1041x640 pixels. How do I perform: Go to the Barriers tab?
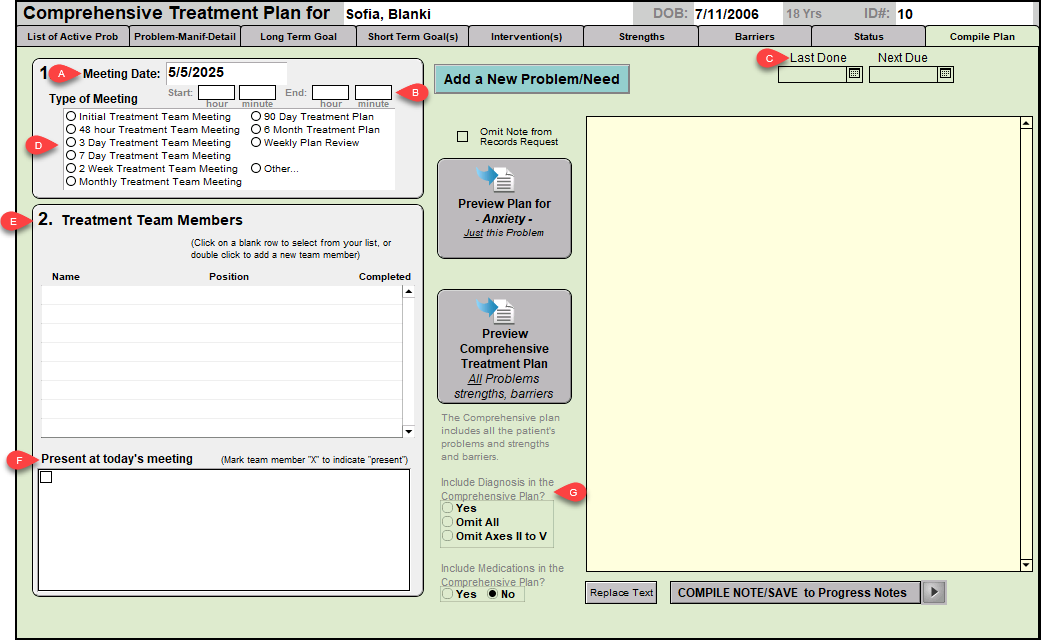754,37
